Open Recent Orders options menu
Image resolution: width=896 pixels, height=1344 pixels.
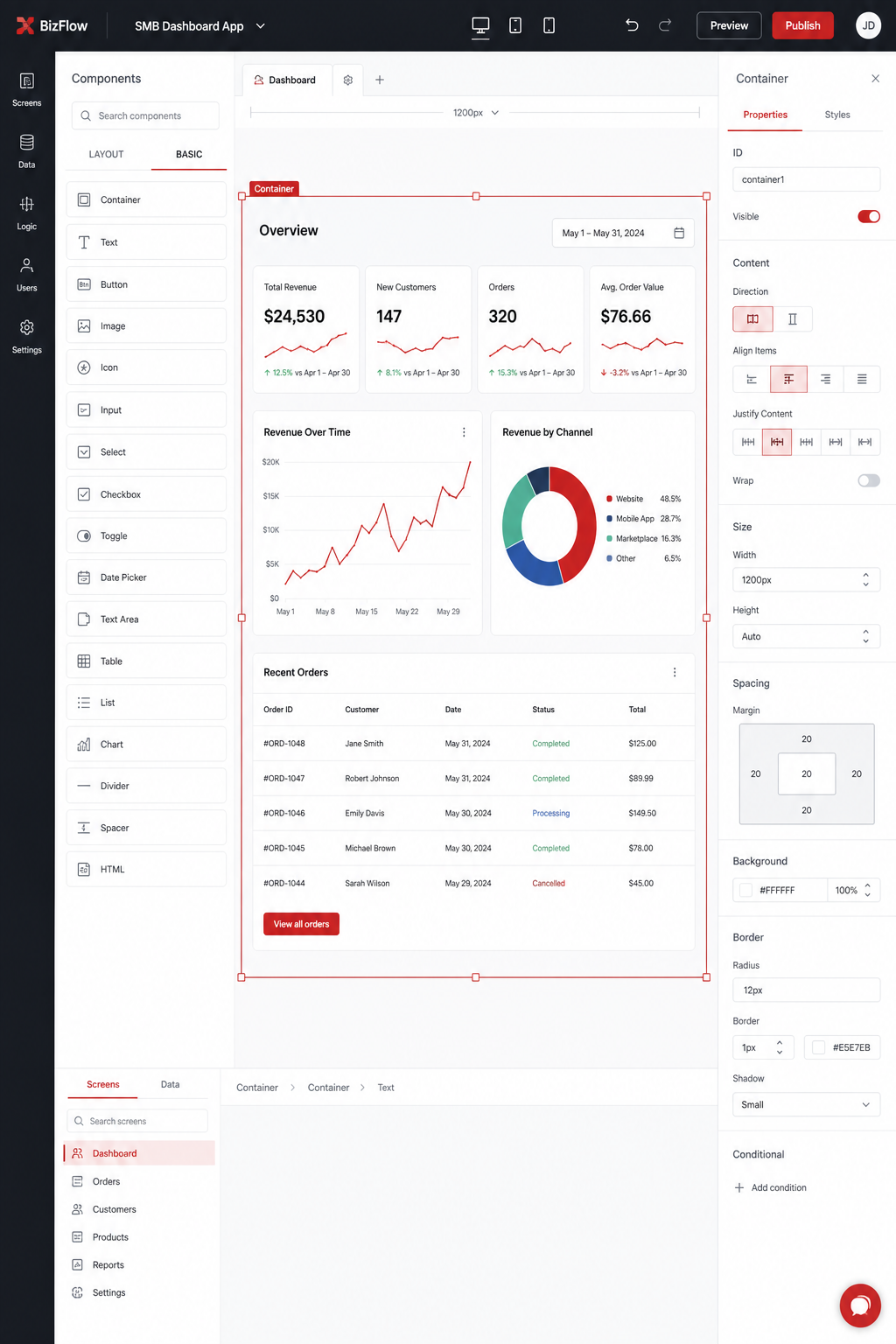pos(675,672)
